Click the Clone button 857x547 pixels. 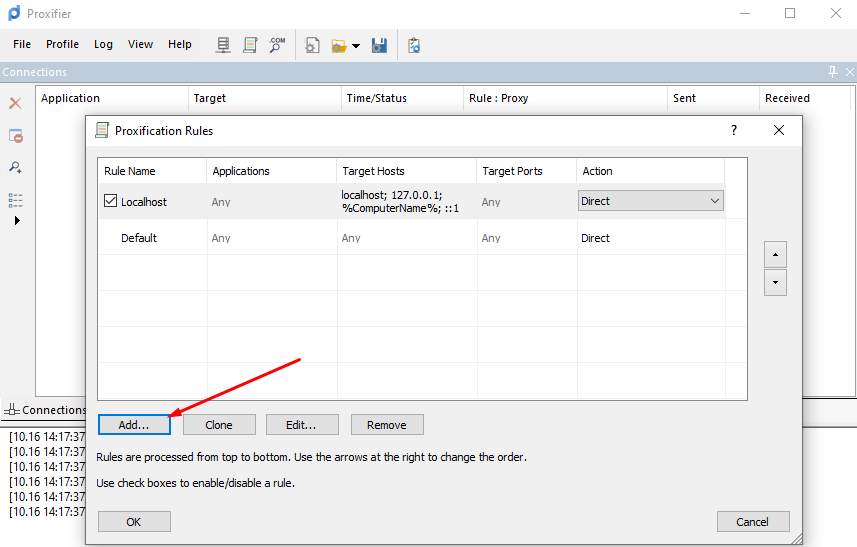click(x=219, y=425)
